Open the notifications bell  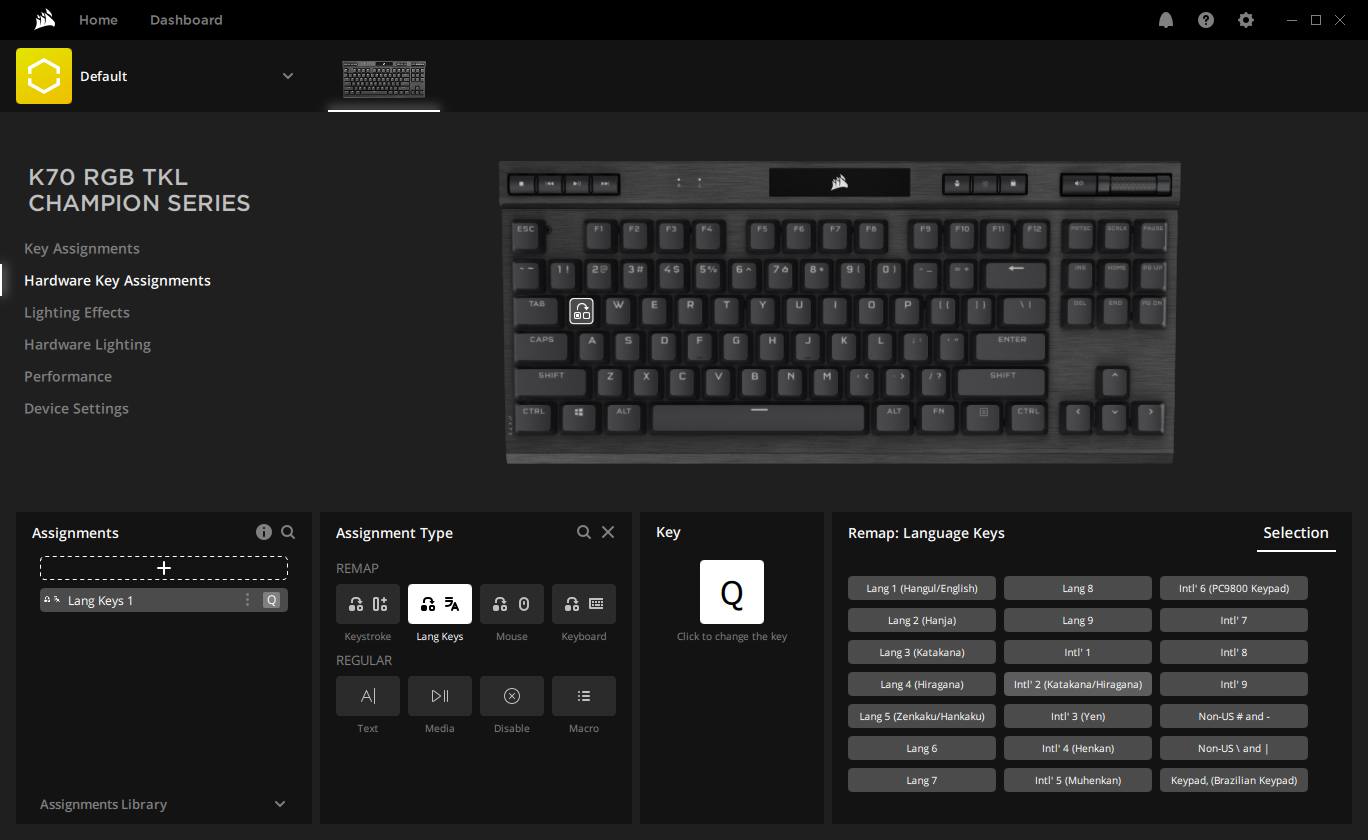[1165, 20]
